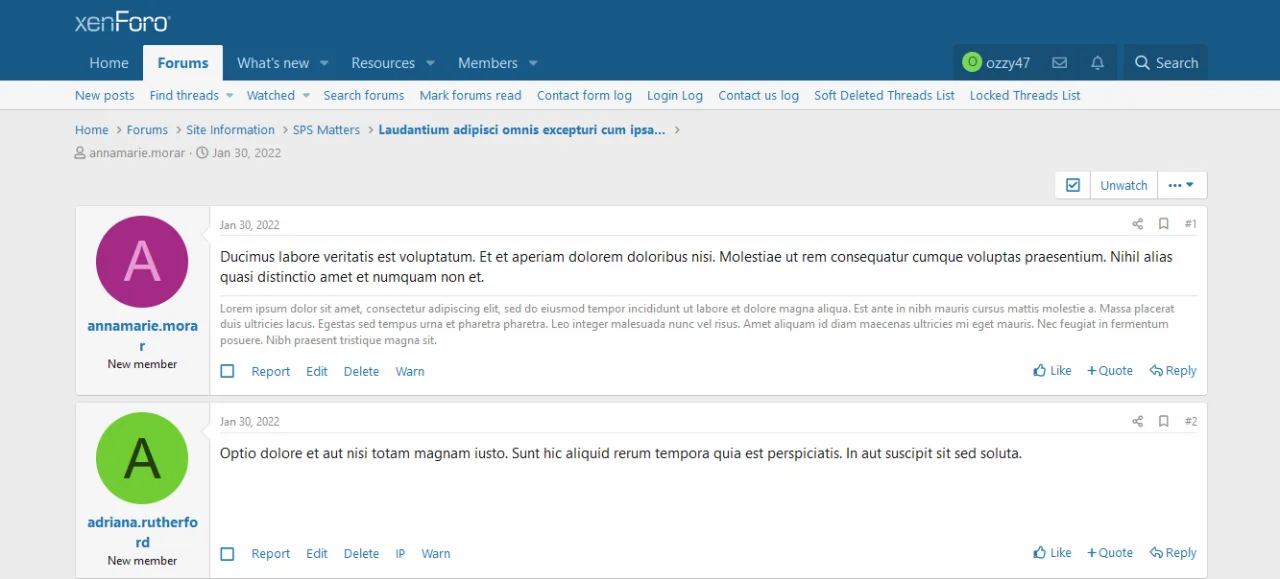Image resolution: width=1280 pixels, height=579 pixels.
Task: Click the Unwatch button
Action: pyautogui.click(x=1124, y=185)
